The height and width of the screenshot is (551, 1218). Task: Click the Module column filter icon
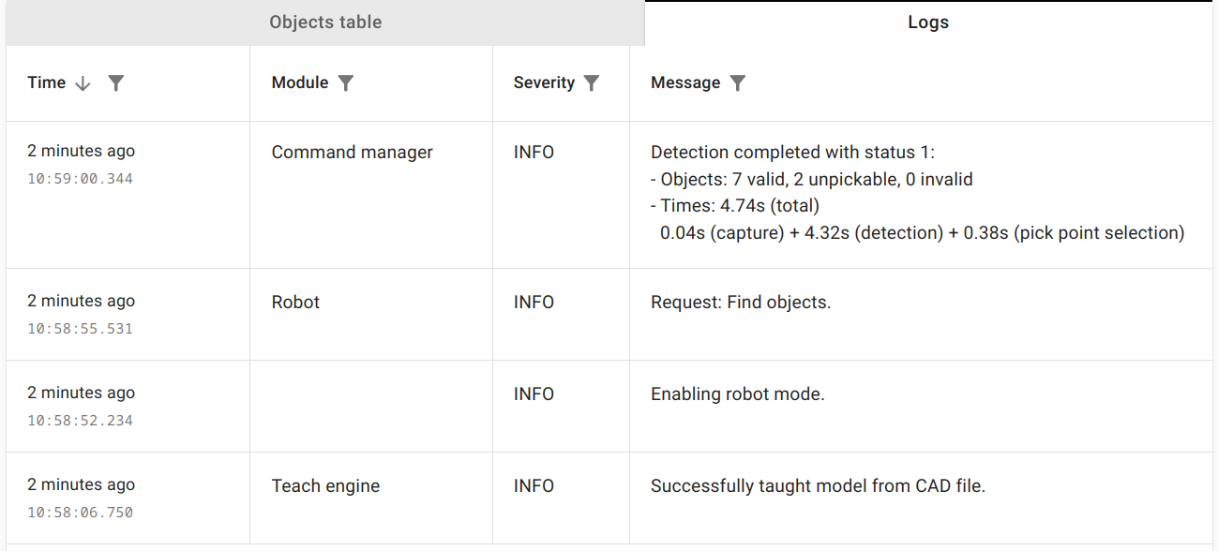pos(346,83)
